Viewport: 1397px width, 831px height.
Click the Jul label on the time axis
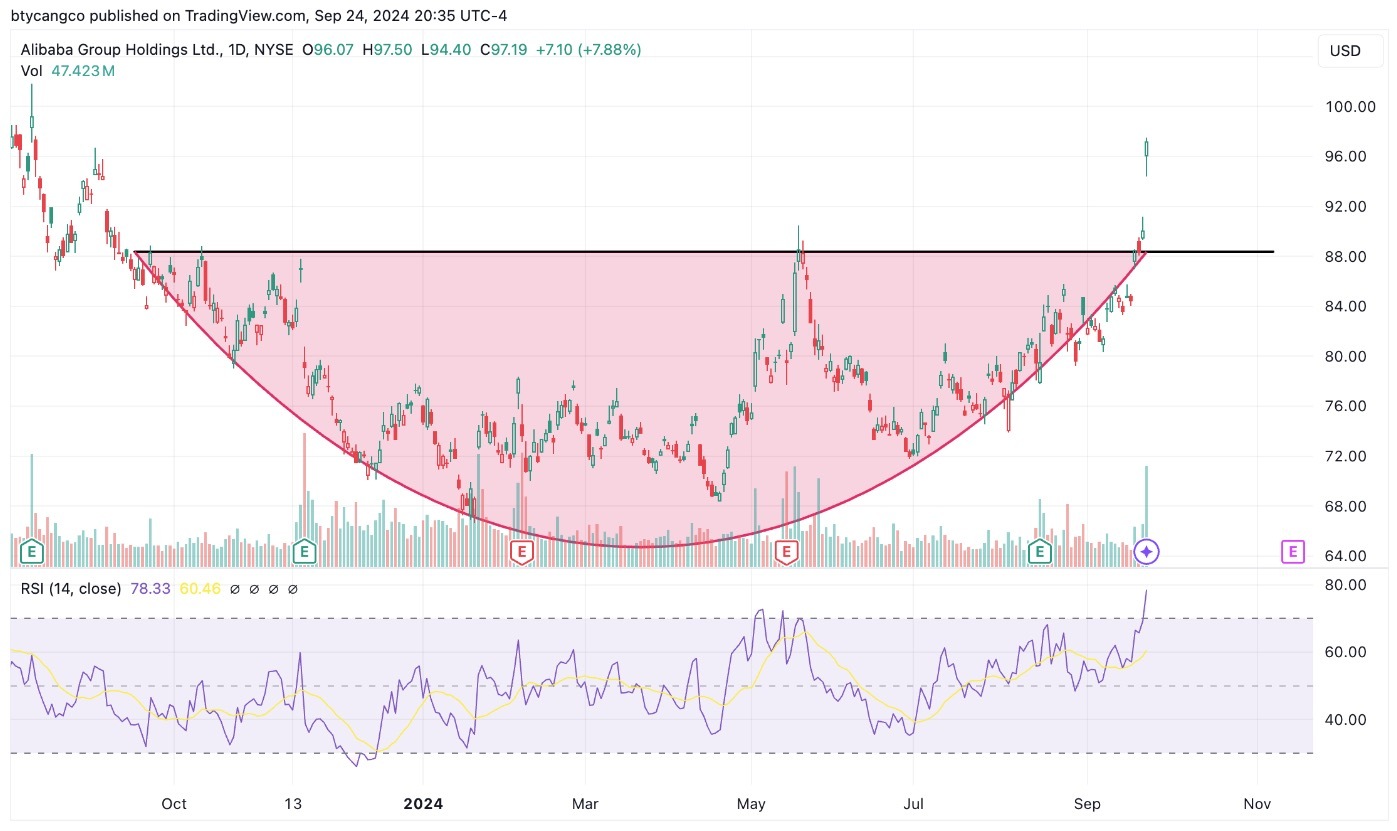(x=913, y=804)
